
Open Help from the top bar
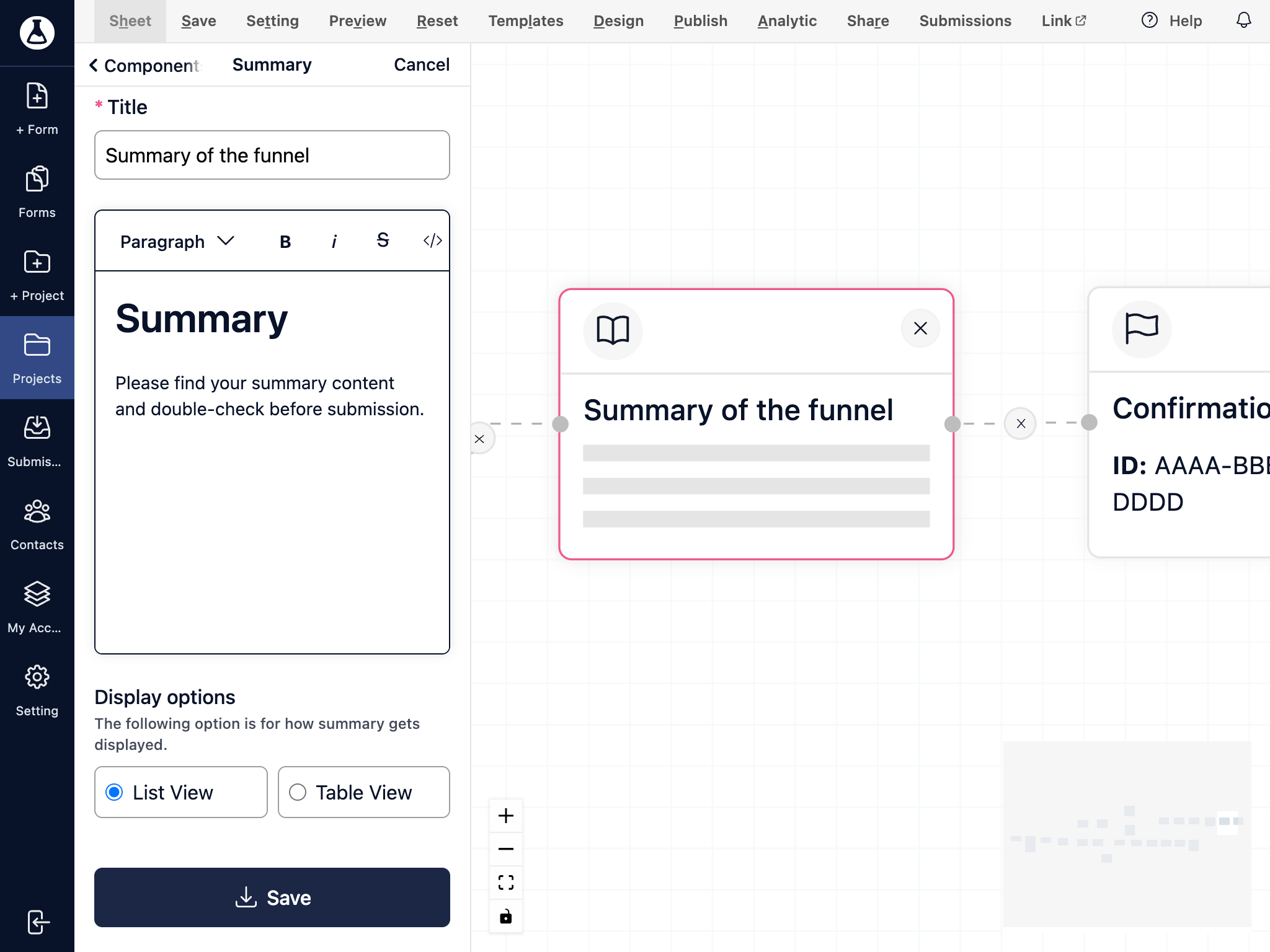pyautogui.click(x=1172, y=21)
